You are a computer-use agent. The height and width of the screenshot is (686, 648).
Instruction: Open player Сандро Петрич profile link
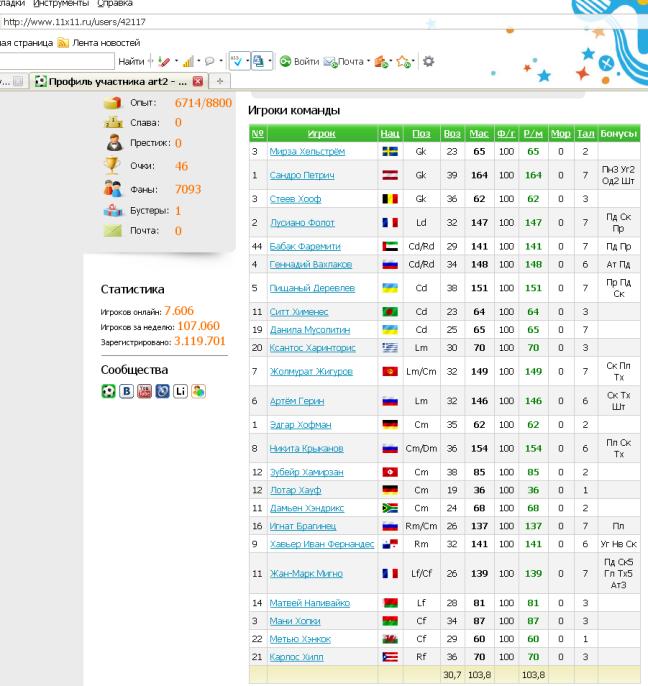[302, 175]
